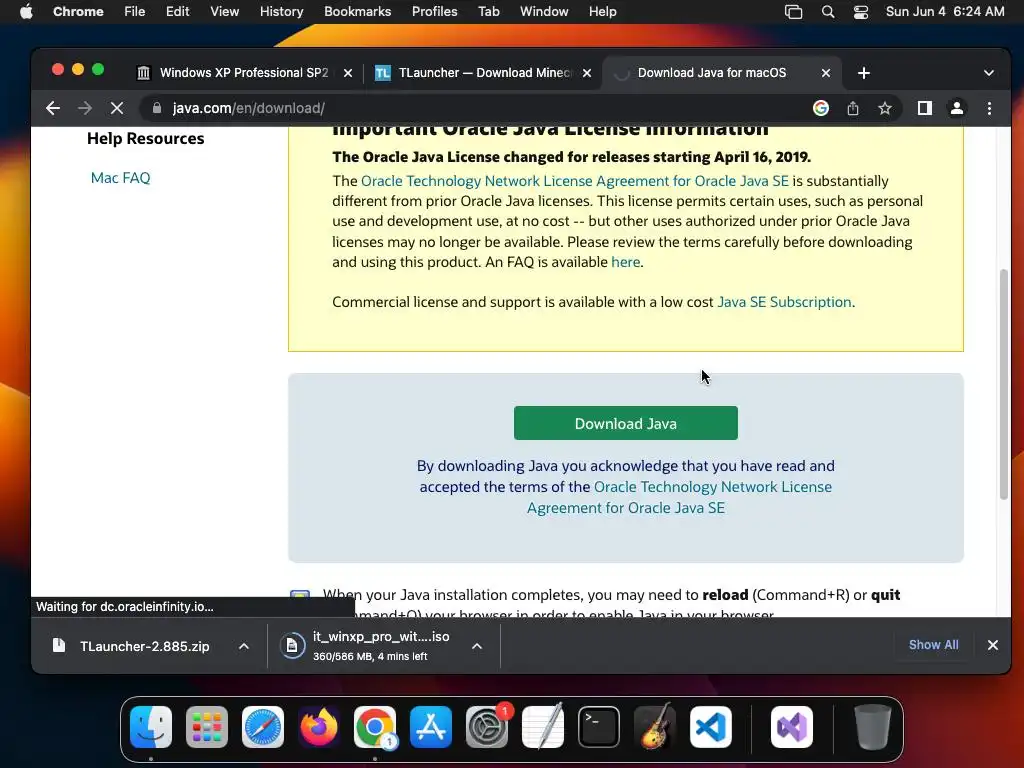Open the View menu
Image resolution: width=1024 pixels, height=768 pixels.
pyautogui.click(x=224, y=12)
